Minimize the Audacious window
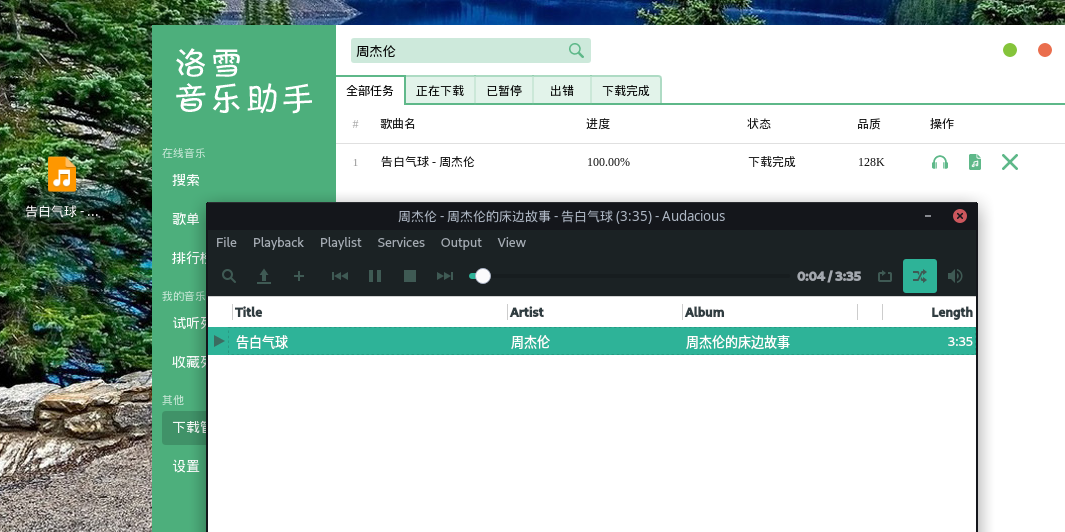Screen dimensions: 1065x532 (x=928, y=216)
